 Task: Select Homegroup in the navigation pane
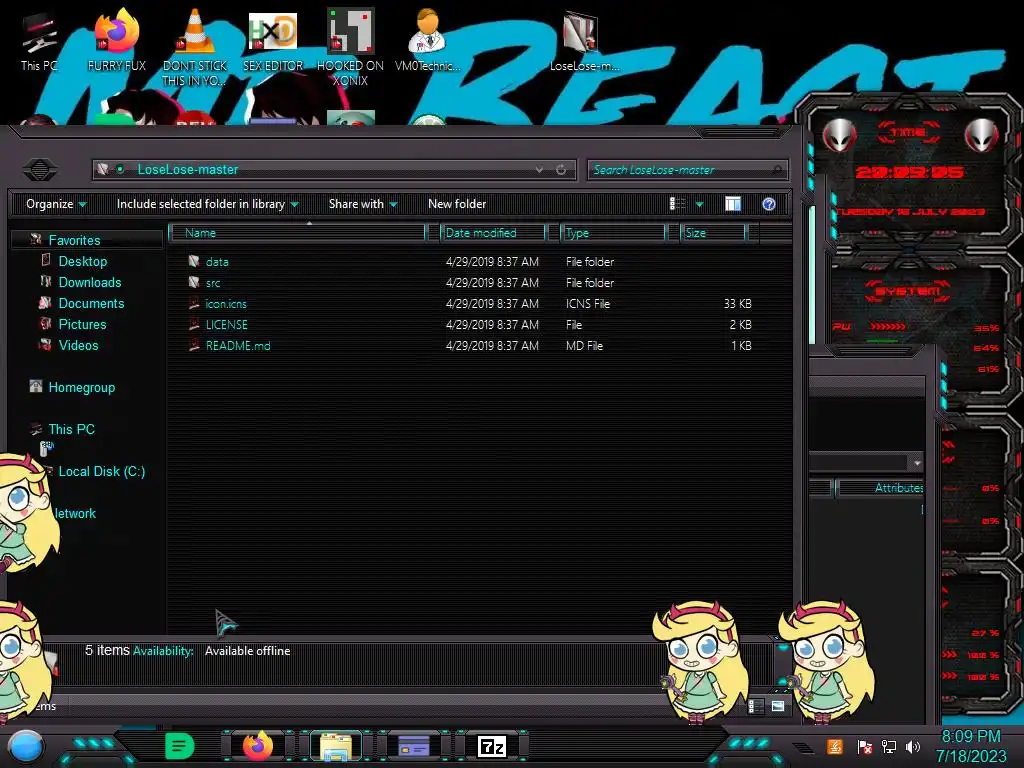[81, 387]
